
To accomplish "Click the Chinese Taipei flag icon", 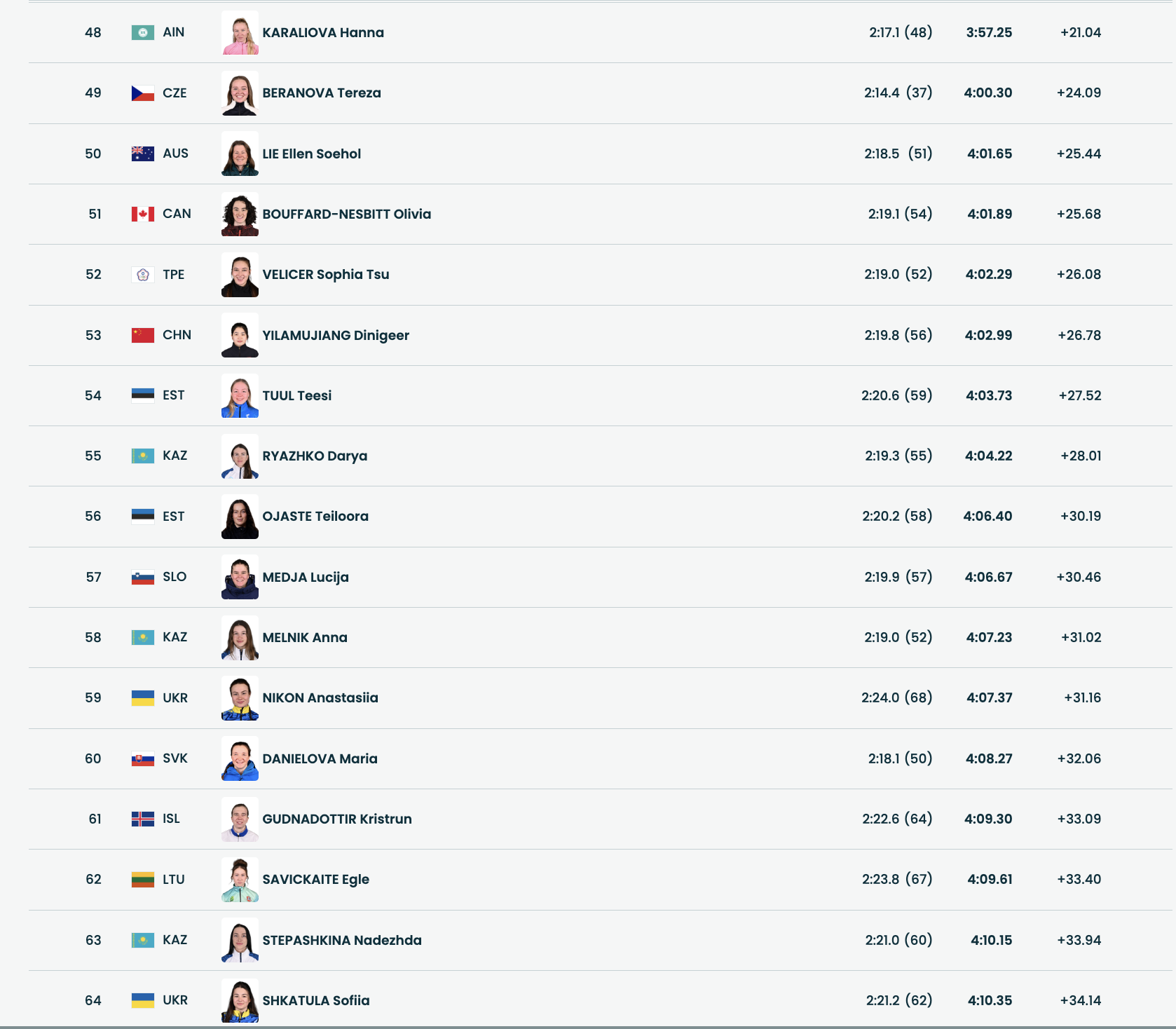I will [142, 275].
